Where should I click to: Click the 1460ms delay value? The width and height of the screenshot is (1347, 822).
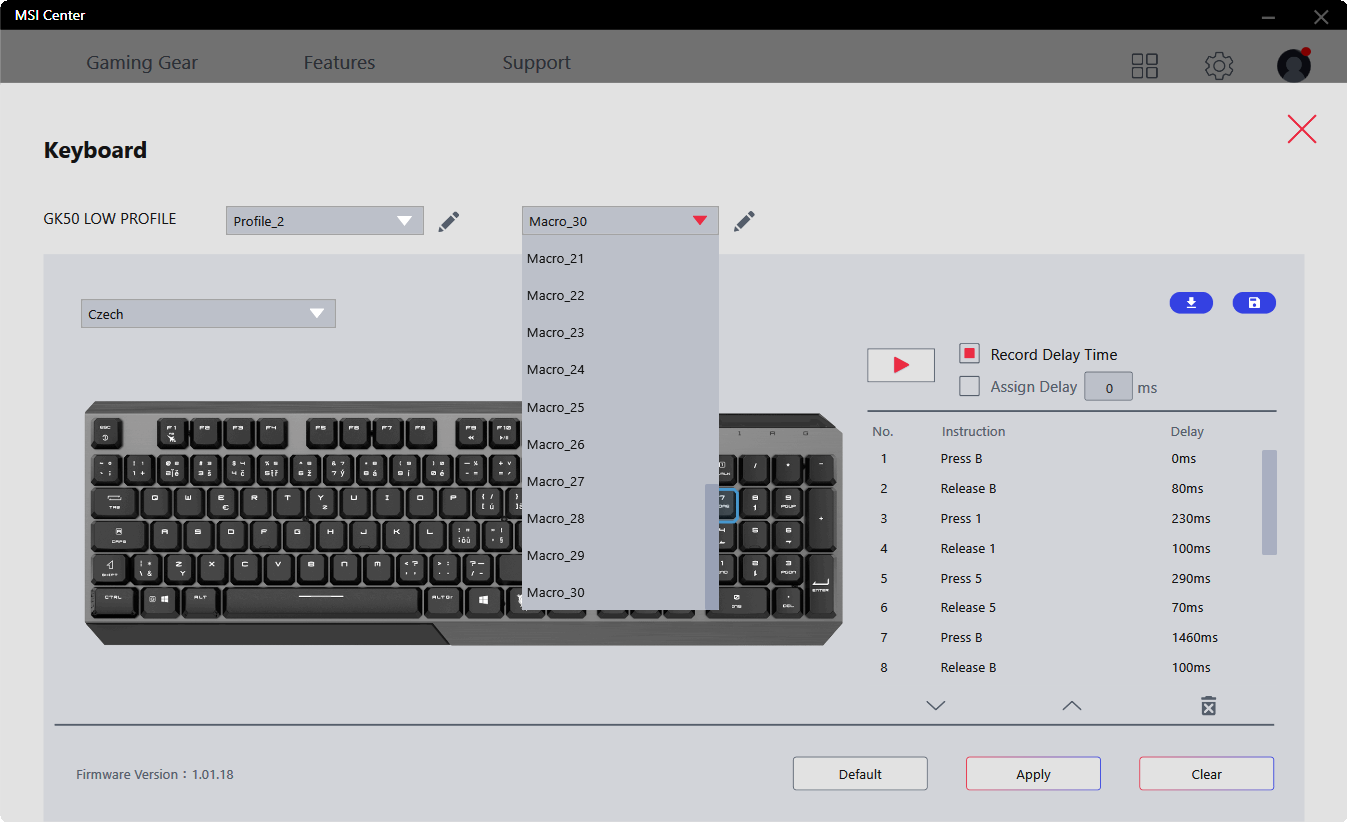(x=1194, y=637)
